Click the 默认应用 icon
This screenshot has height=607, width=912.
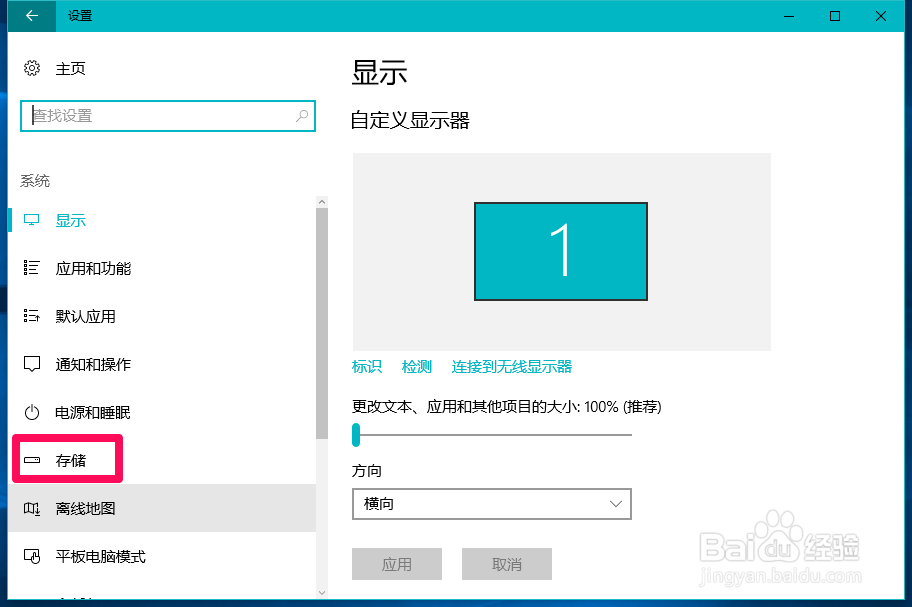tap(31, 316)
